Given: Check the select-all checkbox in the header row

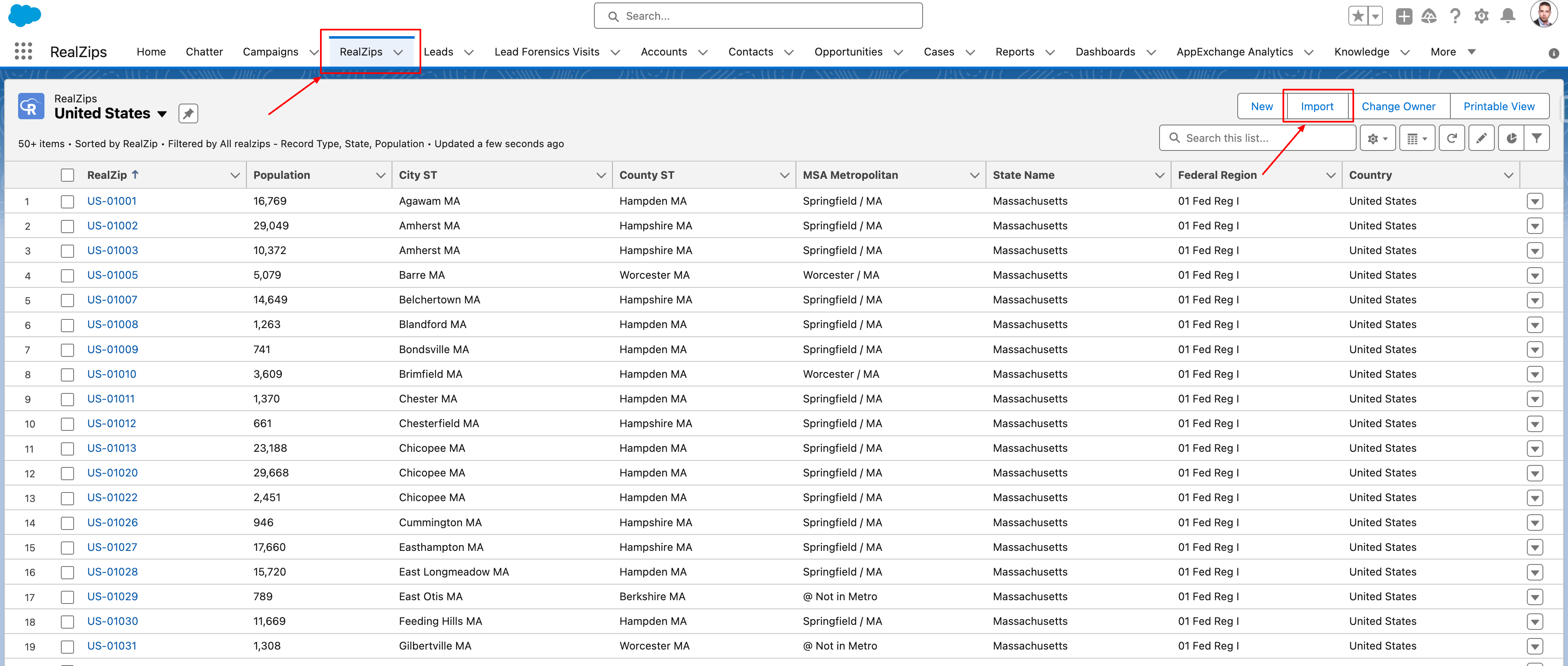Looking at the screenshot, I should tap(67, 175).
